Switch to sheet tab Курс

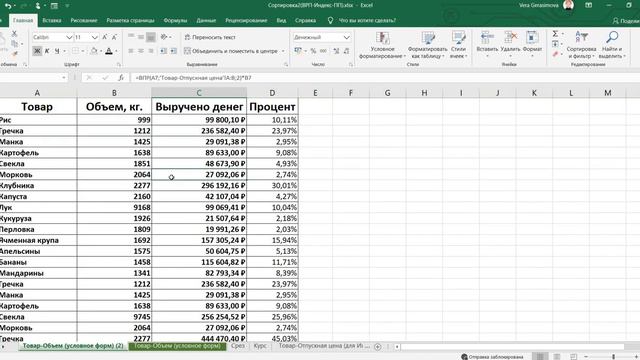pyautogui.click(x=260, y=346)
